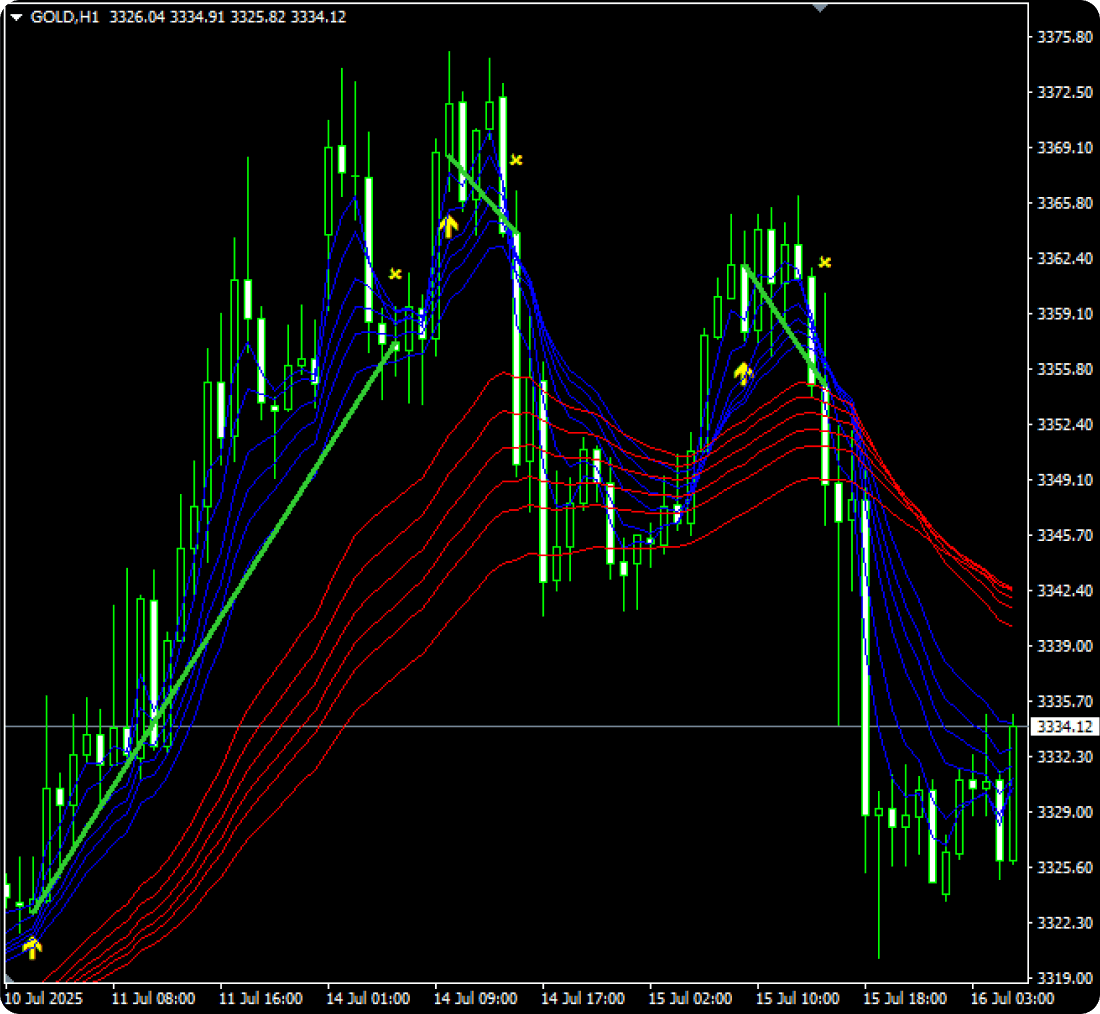Click the current price label 3334.12 on axis
This screenshot has height=1014, width=1100.
[1062, 726]
